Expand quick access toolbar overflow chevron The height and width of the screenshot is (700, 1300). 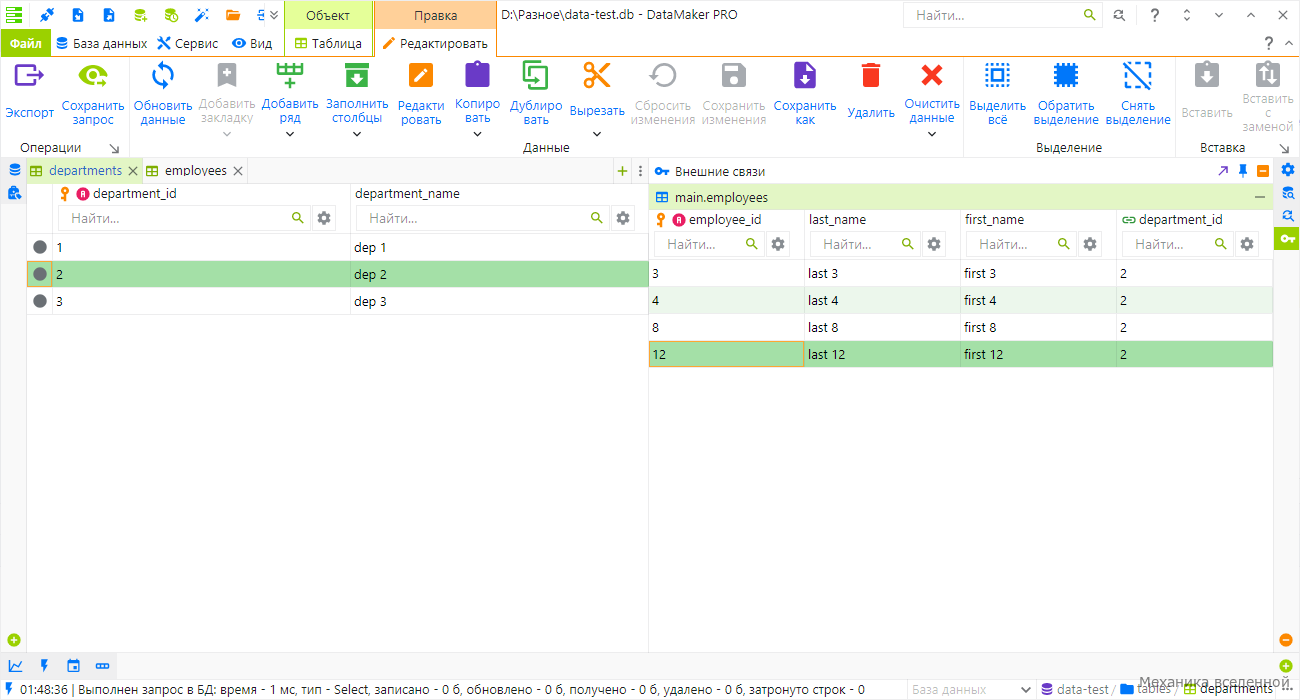pyautogui.click(x=275, y=15)
